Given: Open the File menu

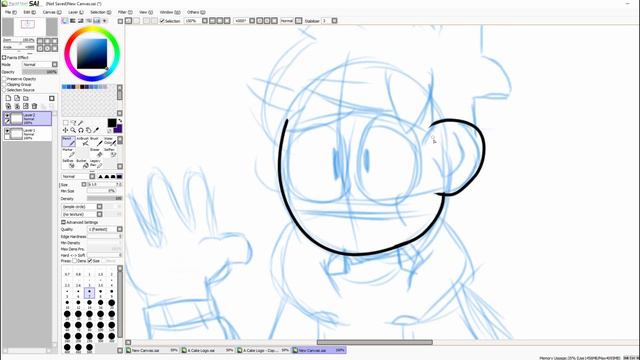Looking at the screenshot, I should pyautogui.click(x=11, y=12).
